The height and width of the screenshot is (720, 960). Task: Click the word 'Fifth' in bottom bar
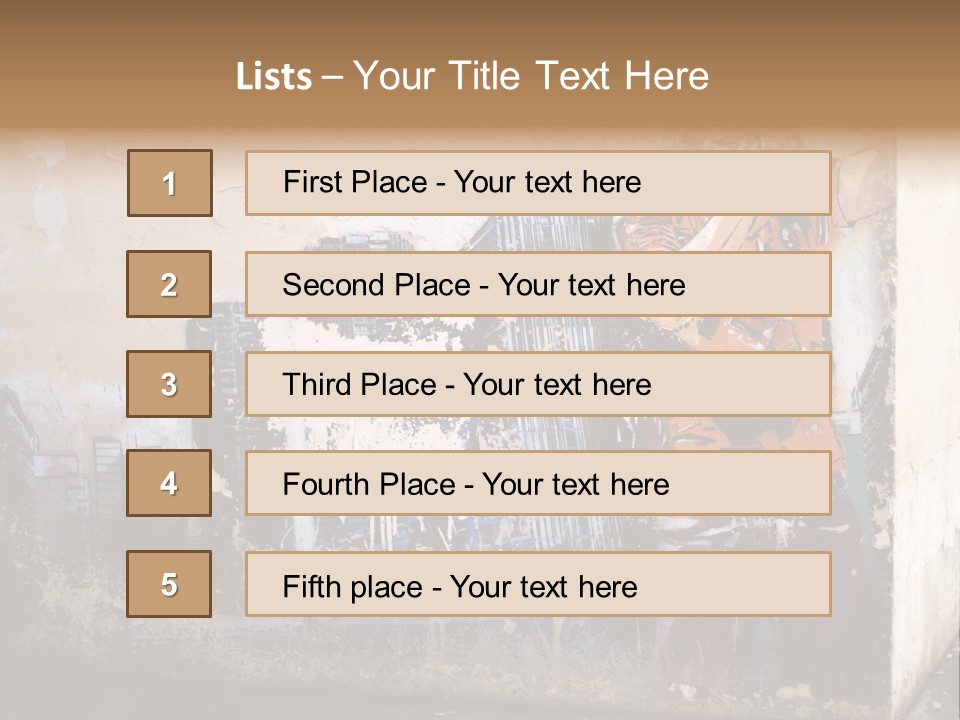coord(310,586)
